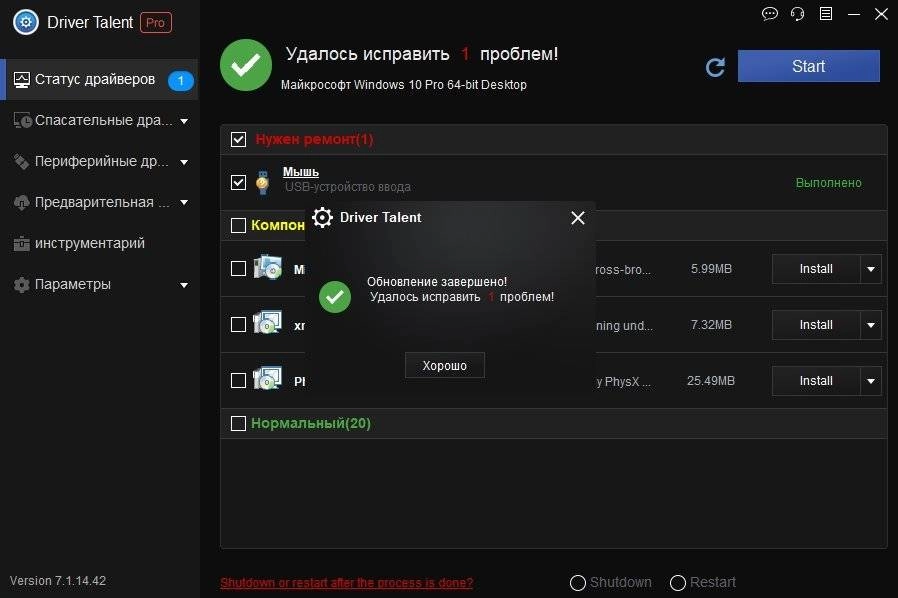This screenshot has width=898, height=598.
Task: Install the 7.32MB component
Action: [816, 325]
